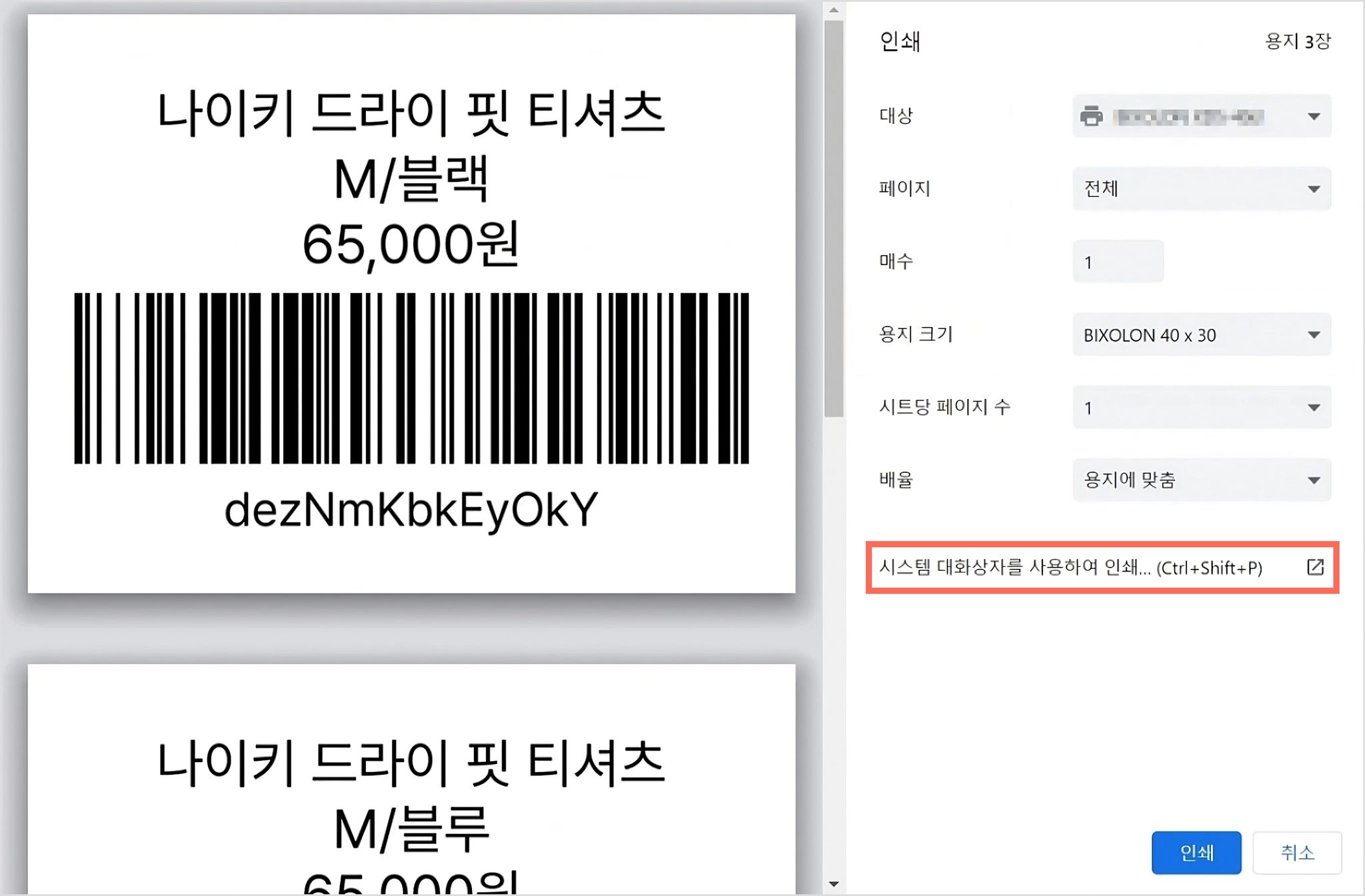1365x896 pixels.
Task: Click the 매수 copies input field
Action: pos(1118,262)
